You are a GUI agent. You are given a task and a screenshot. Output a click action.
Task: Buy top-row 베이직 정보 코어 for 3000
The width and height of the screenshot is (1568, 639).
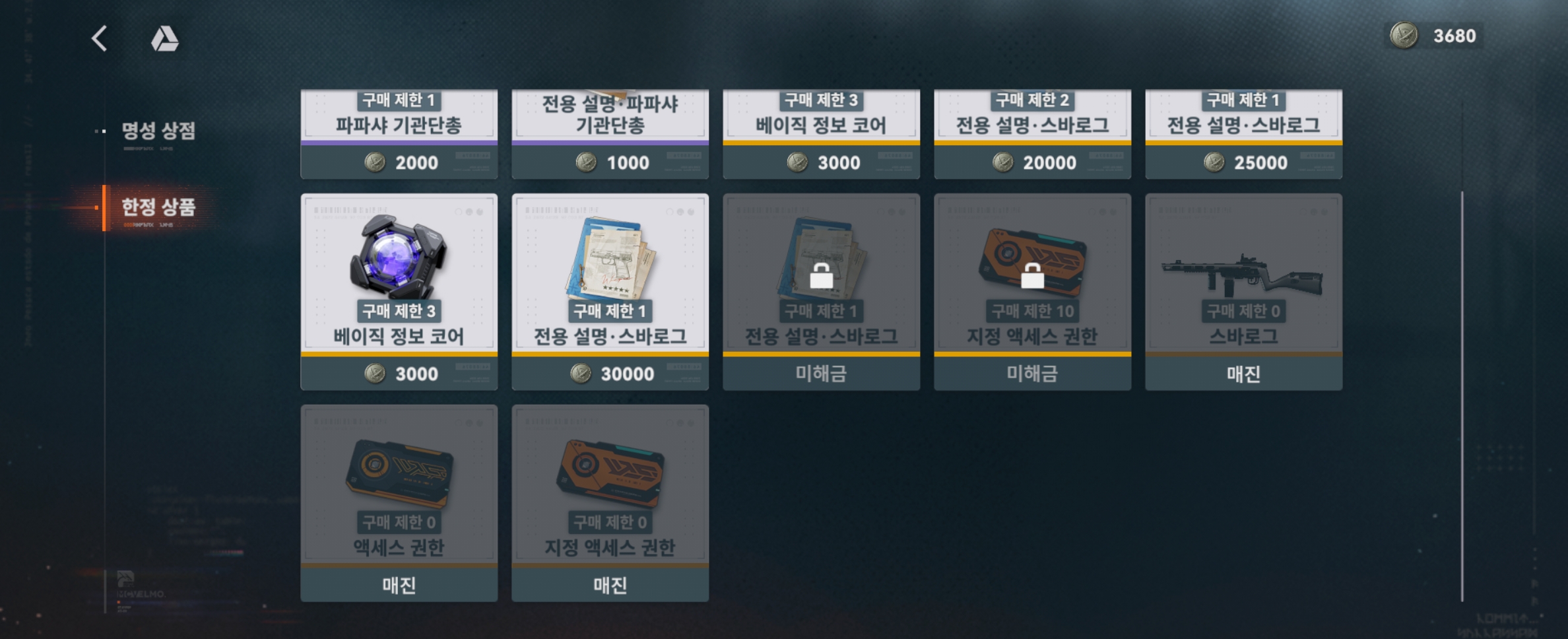tap(821, 134)
